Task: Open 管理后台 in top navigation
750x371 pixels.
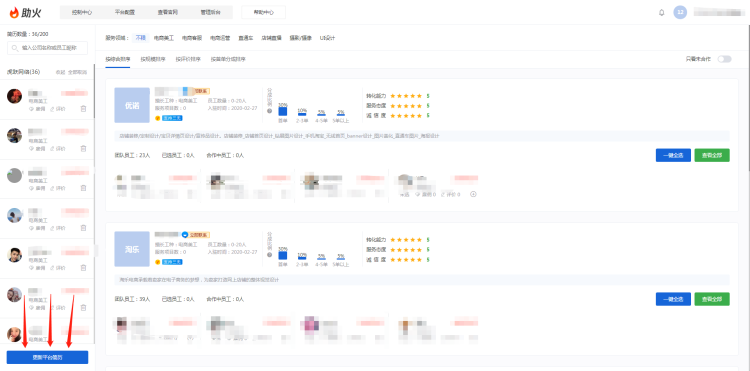Action: pyautogui.click(x=210, y=12)
